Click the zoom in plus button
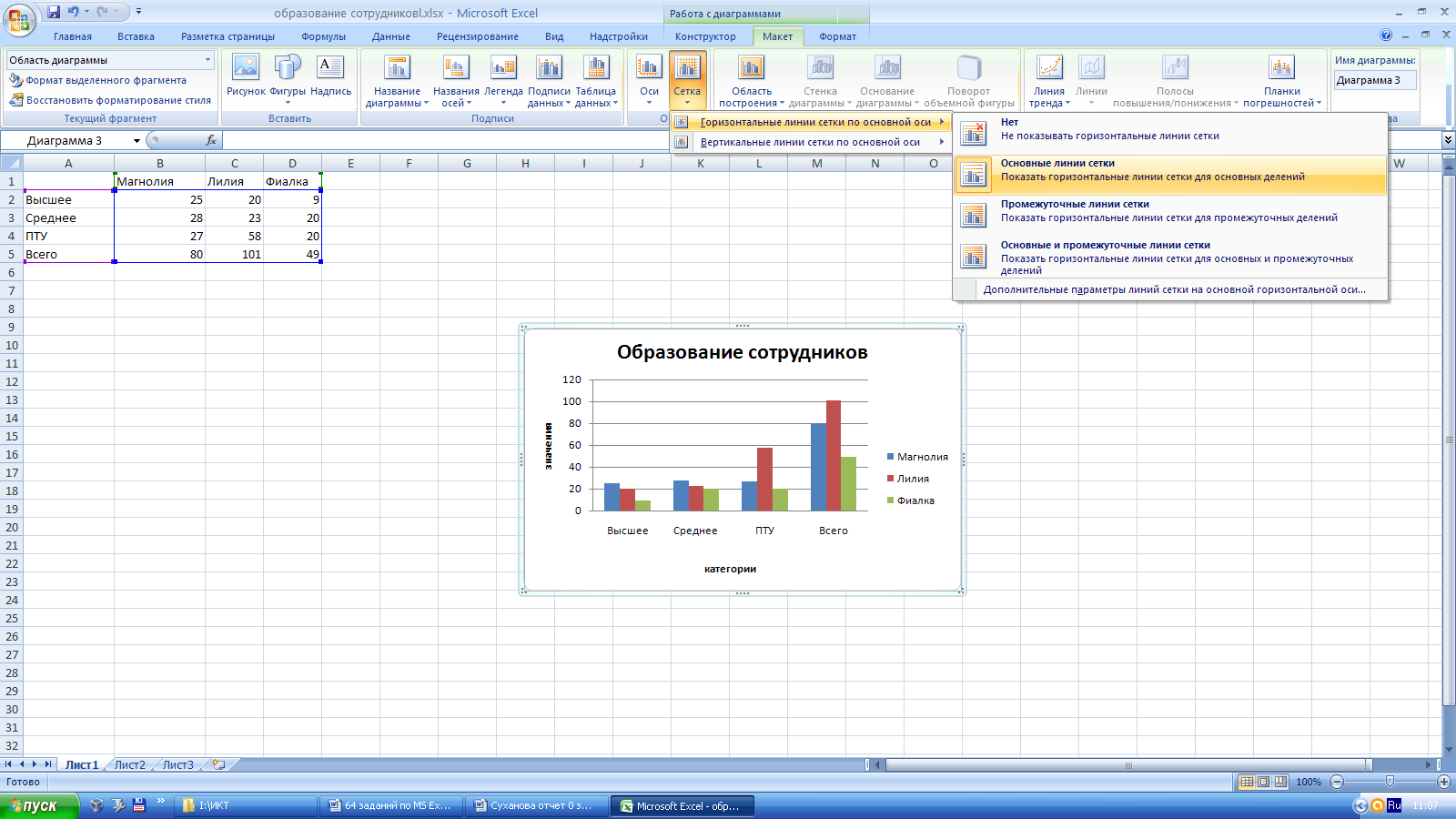Image resolution: width=1456 pixels, height=819 pixels. (x=1444, y=782)
